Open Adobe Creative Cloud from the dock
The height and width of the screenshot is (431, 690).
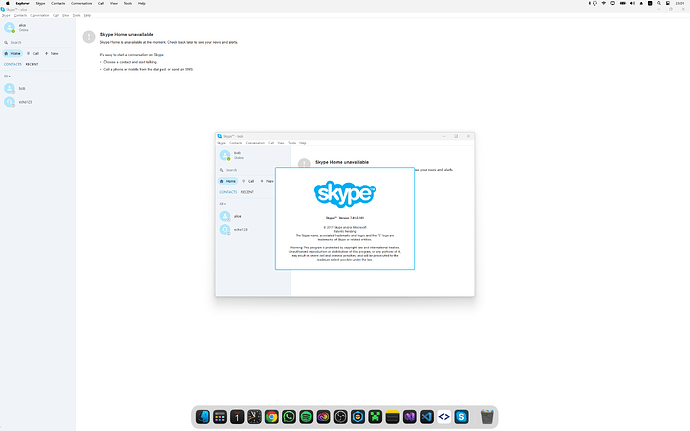[323, 416]
